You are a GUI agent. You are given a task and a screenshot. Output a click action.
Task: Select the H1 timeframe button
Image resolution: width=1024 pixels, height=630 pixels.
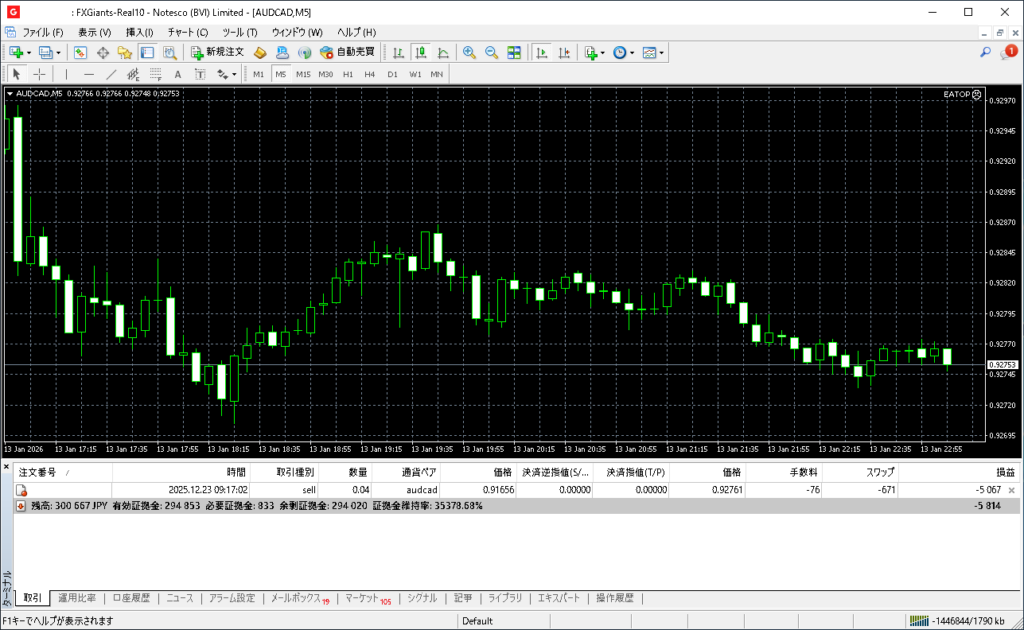(x=348, y=74)
